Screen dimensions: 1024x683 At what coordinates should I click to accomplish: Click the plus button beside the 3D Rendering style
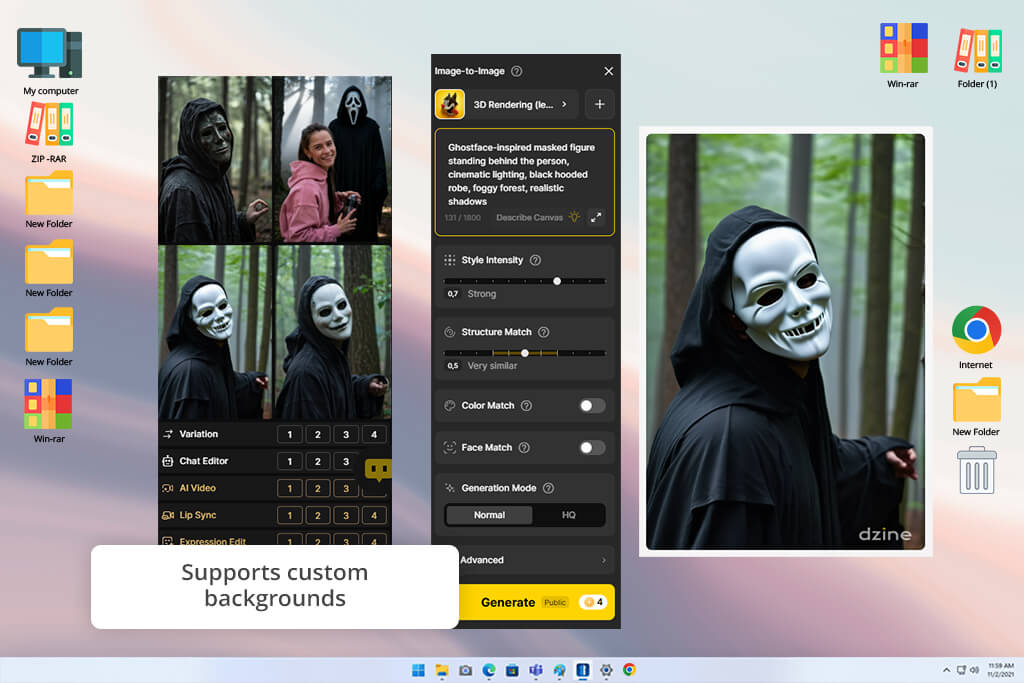600,104
